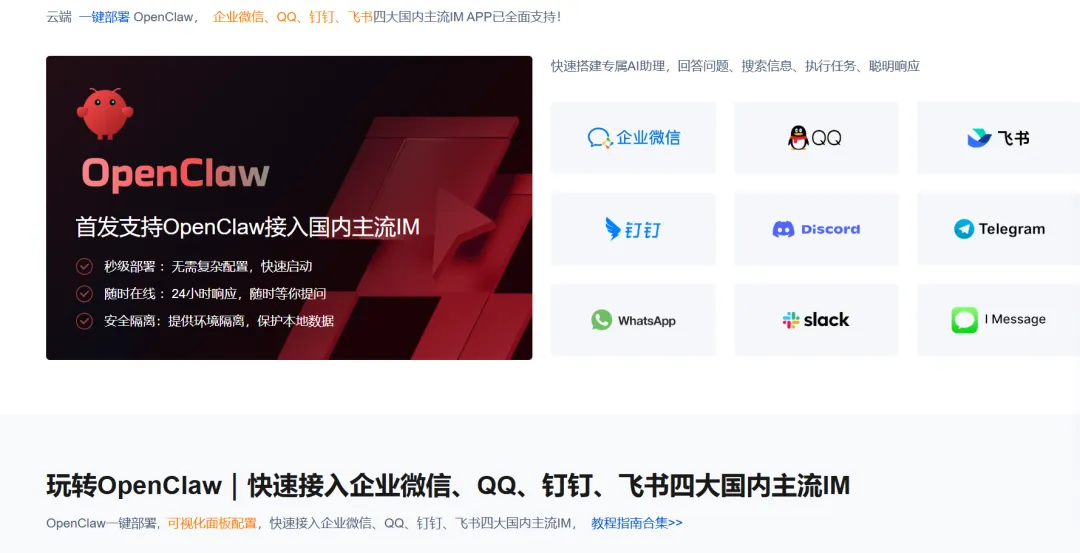Click 首发支持OpenClaw接入国内主流IM headline
This screenshot has height=553, width=1080.
tap(248, 228)
